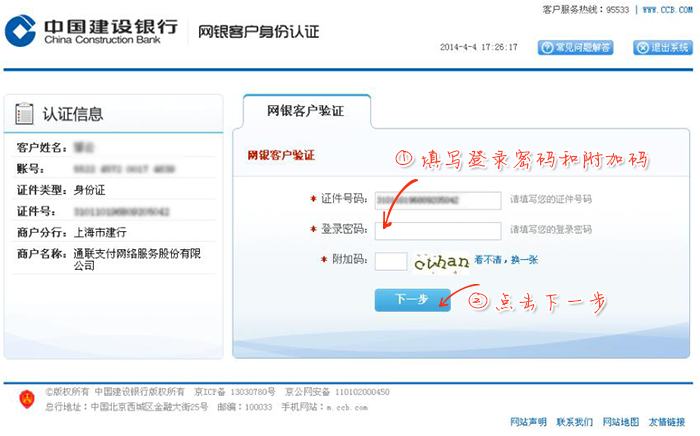The width and height of the screenshot is (700, 436).
Task: Open the 网站声明 footer link
Action: click(x=528, y=422)
